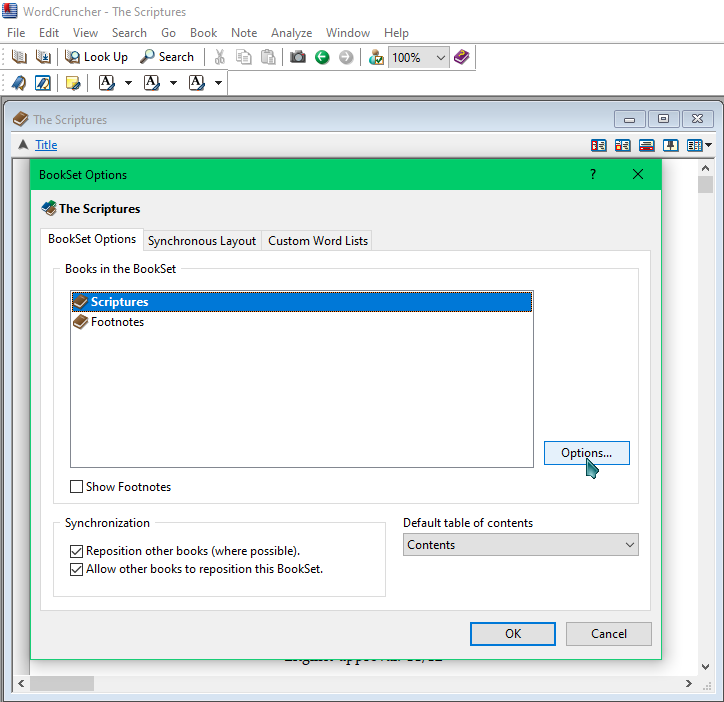
Task: Click the yellow square pane layout icon
Action: [x=623, y=145]
